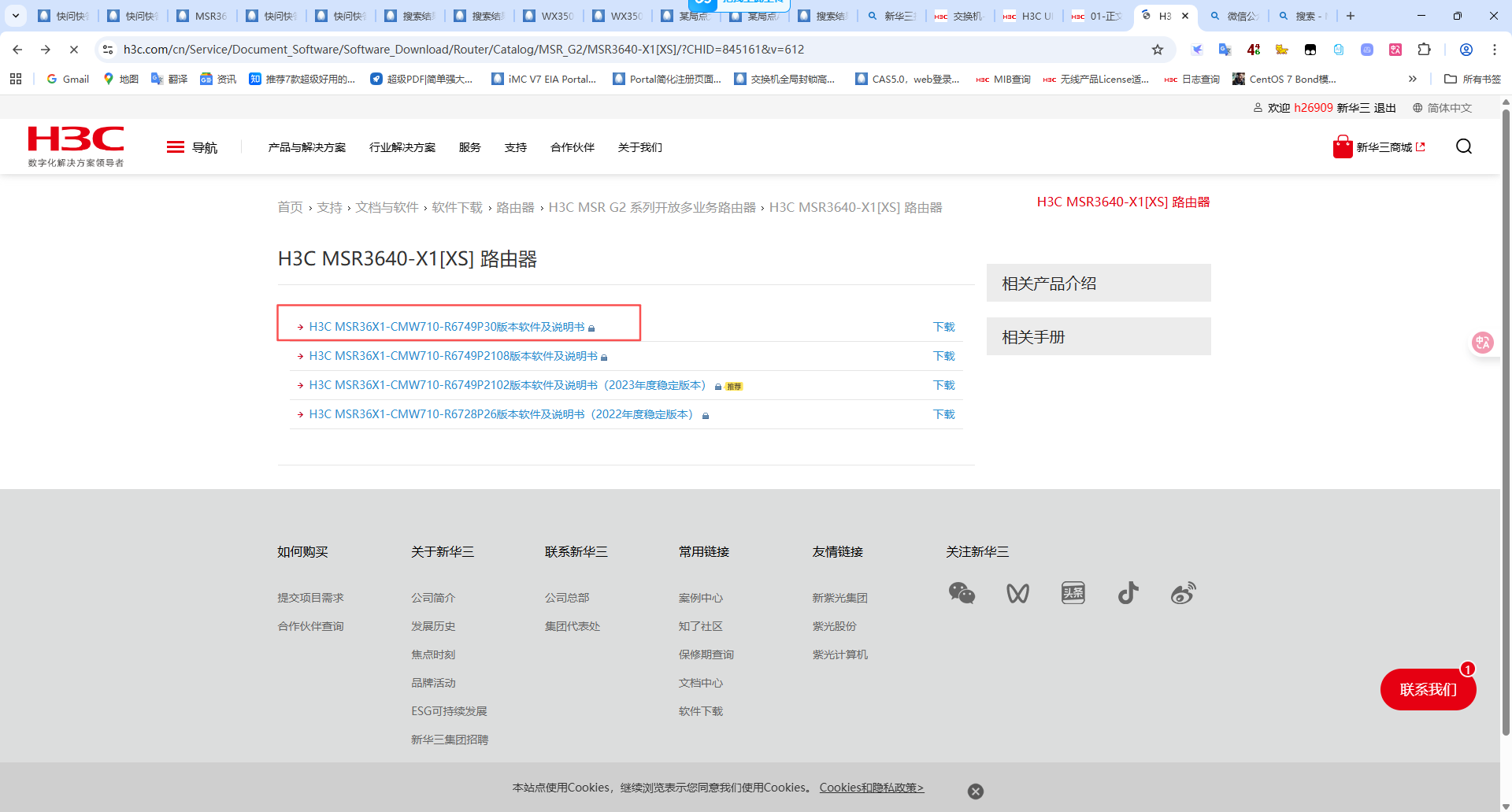Open the Weibo icon under 关注新华三

pos(1184,593)
